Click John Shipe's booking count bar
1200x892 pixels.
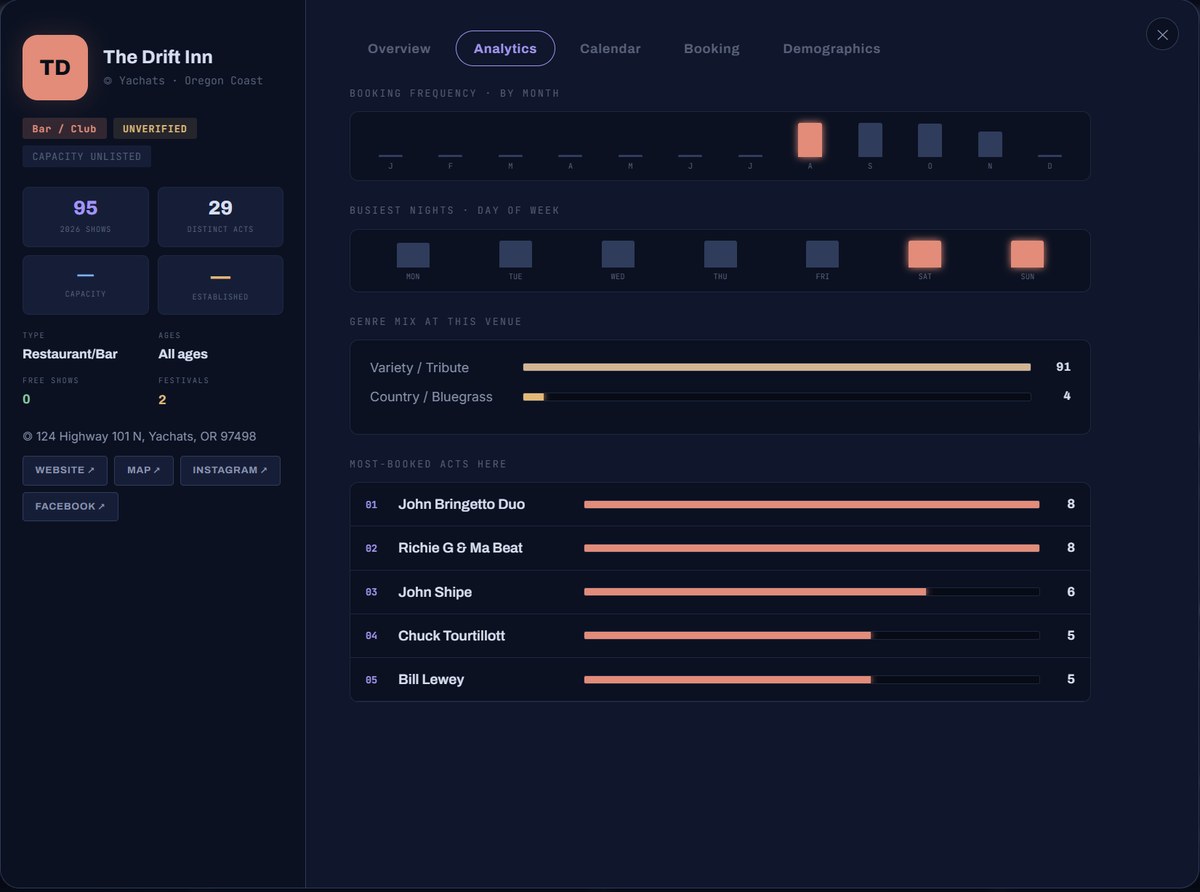tap(812, 592)
